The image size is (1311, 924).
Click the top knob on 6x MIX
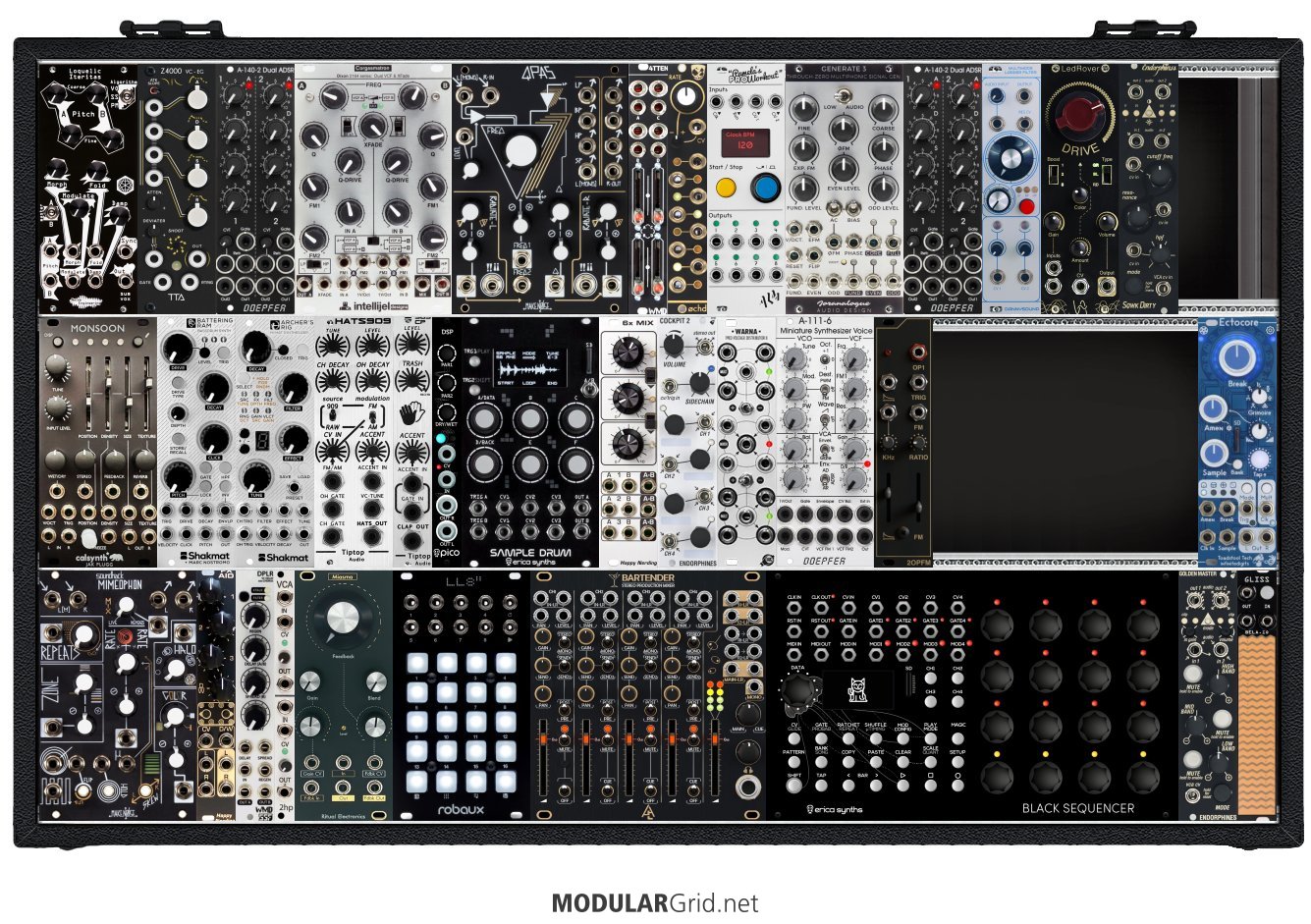click(x=628, y=353)
